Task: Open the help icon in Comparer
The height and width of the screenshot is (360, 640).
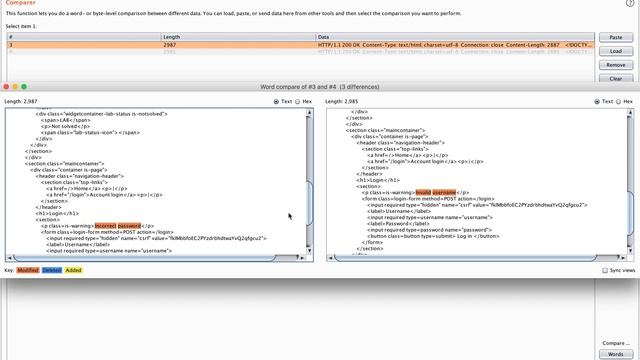Action: [x=630, y=2]
